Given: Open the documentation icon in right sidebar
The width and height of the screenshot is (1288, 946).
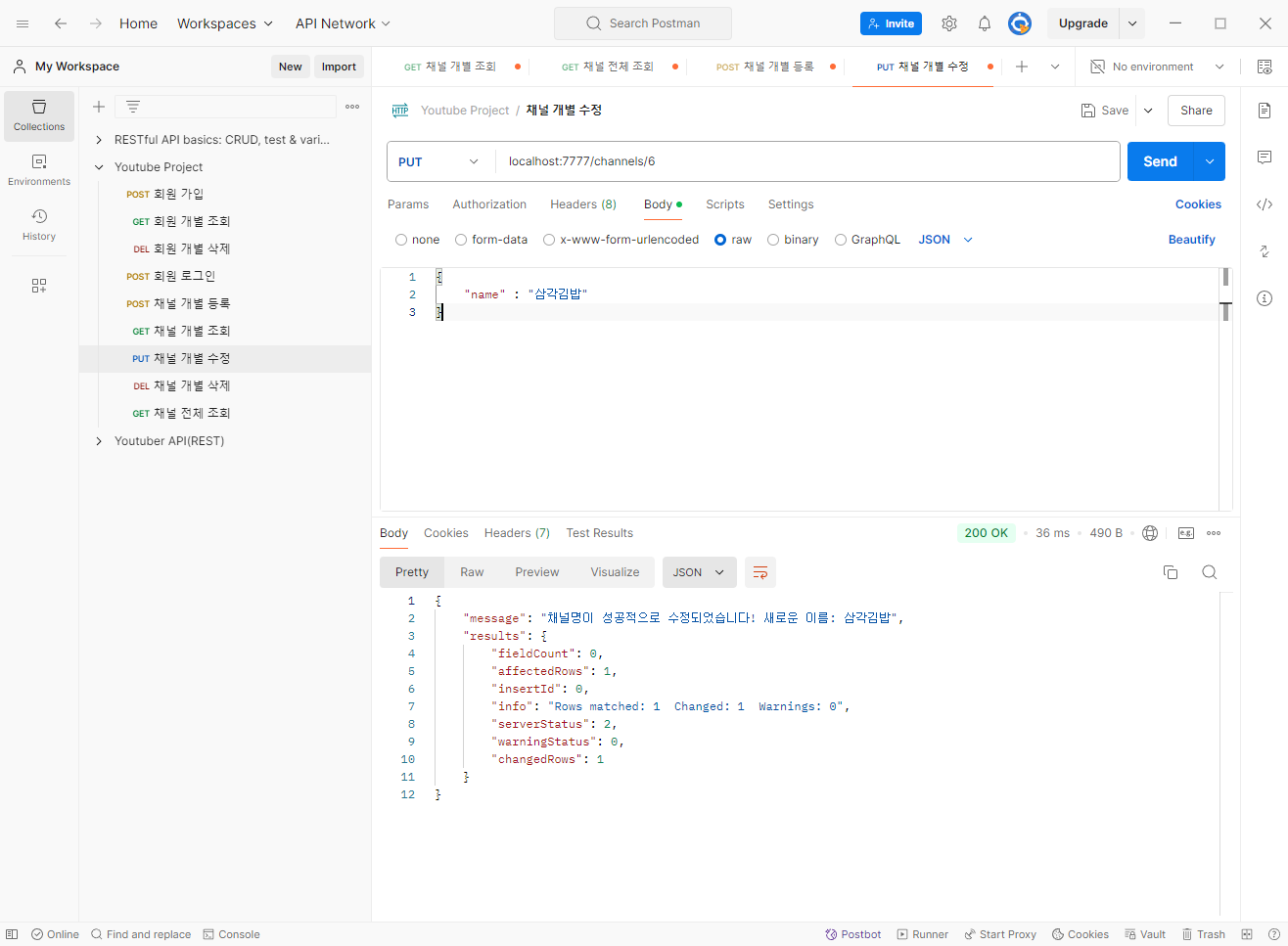Looking at the screenshot, I should point(1265,111).
